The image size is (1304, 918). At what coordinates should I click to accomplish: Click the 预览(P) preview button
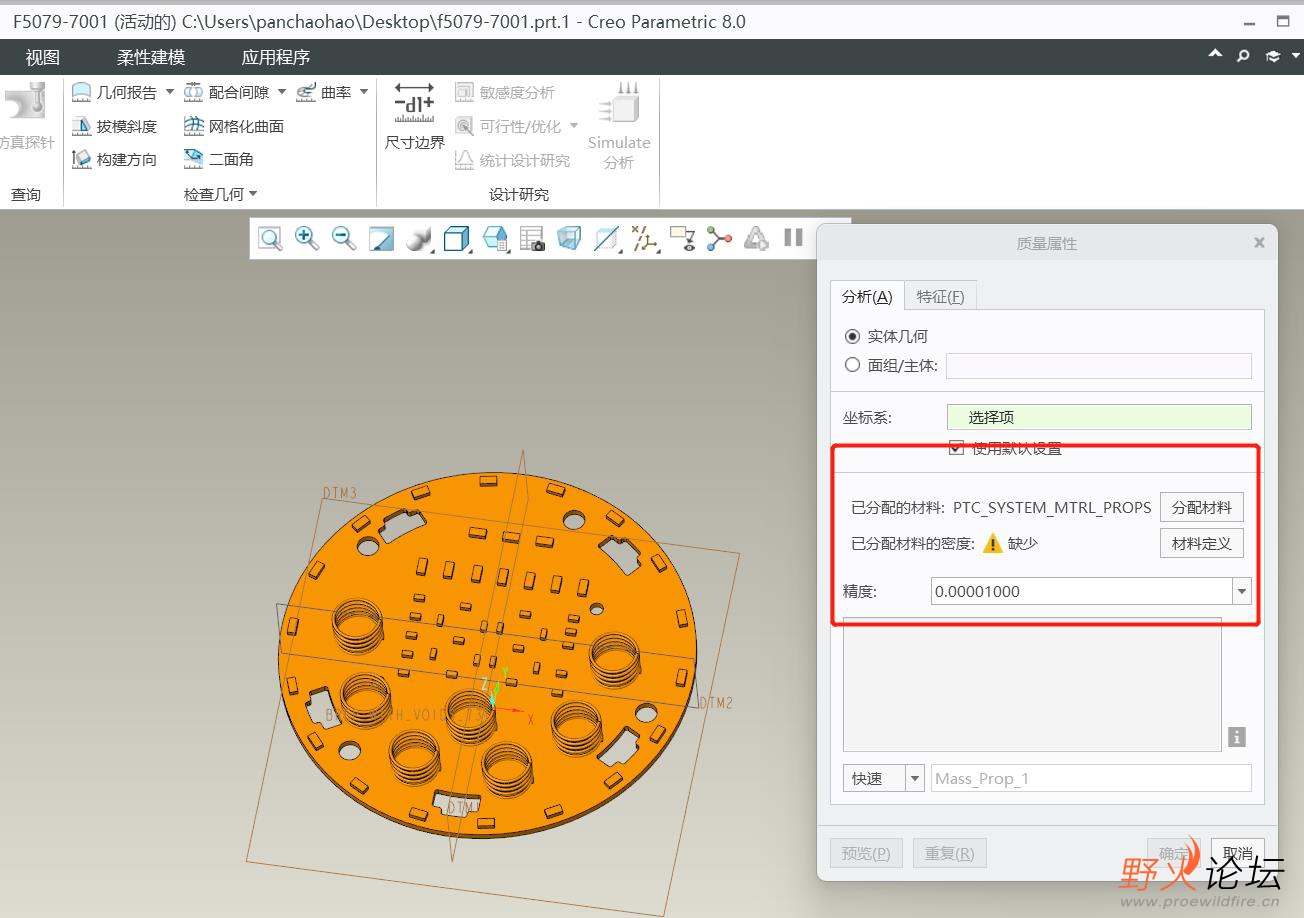tap(866, 853)
